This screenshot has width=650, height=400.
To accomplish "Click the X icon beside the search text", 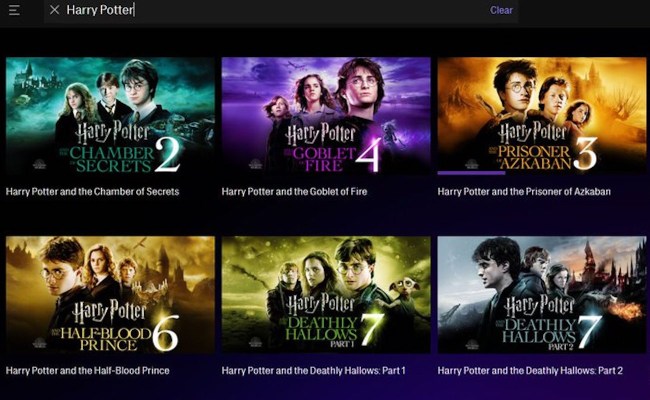I will click(x=55, y=10).
